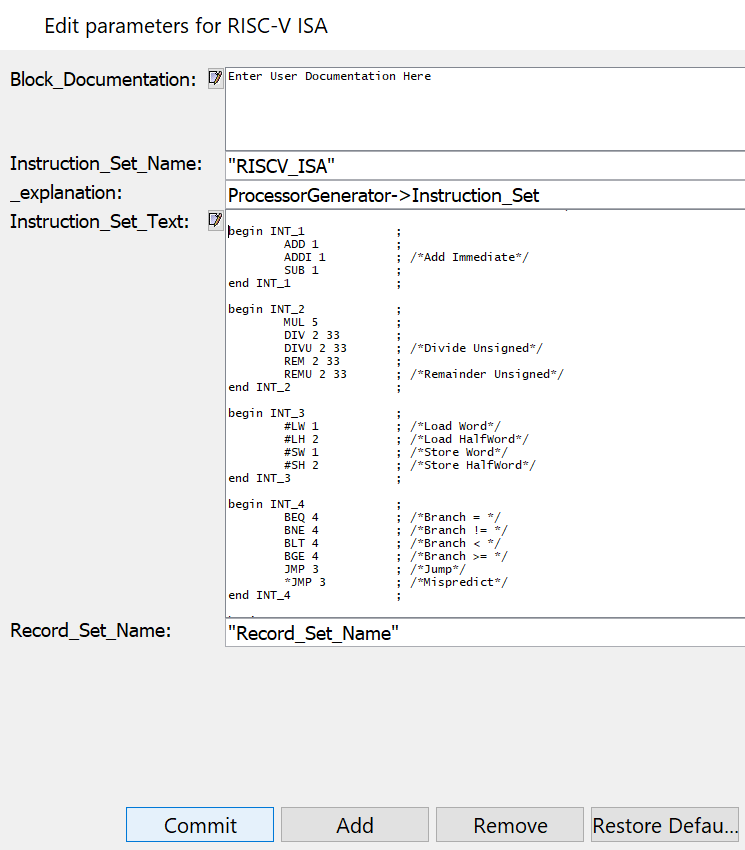The image size is (745, 850).
Task: Click the ADDI 1 instruction line
Action: (304, 257)
